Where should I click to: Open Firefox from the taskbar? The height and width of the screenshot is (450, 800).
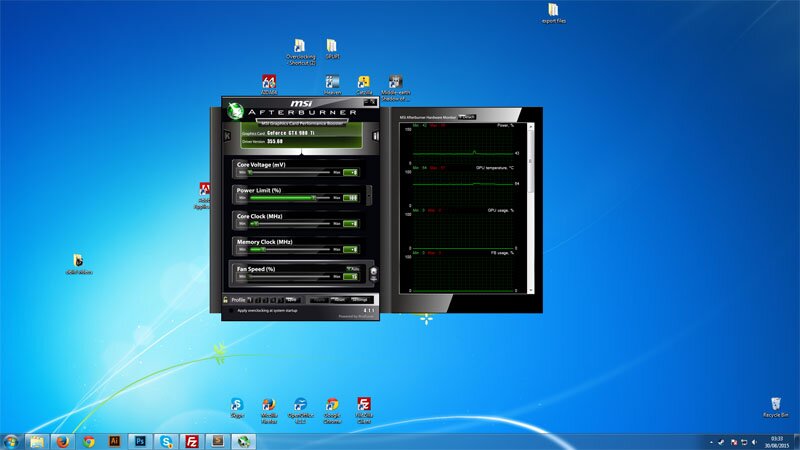[63, 441]
